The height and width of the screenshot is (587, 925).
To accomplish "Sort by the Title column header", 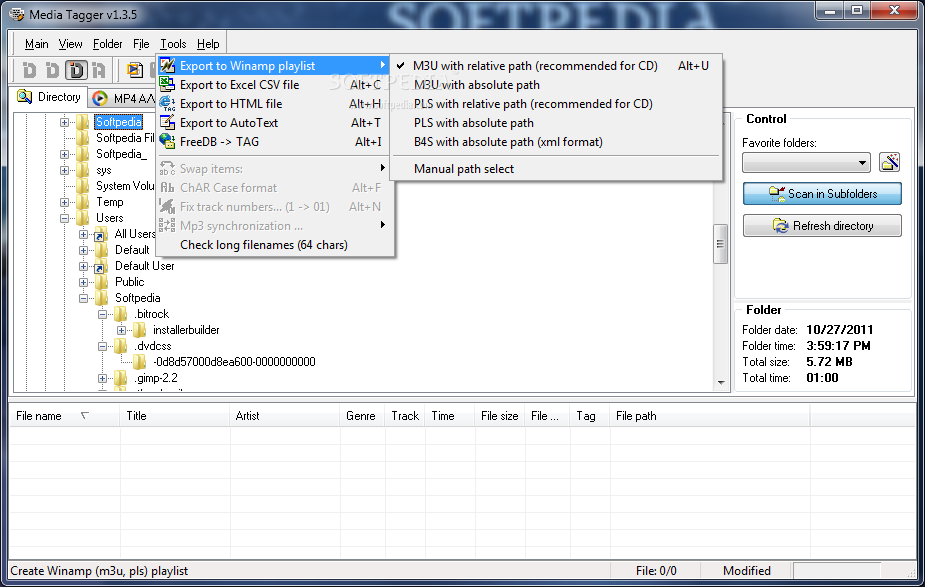I will point(175,416).
